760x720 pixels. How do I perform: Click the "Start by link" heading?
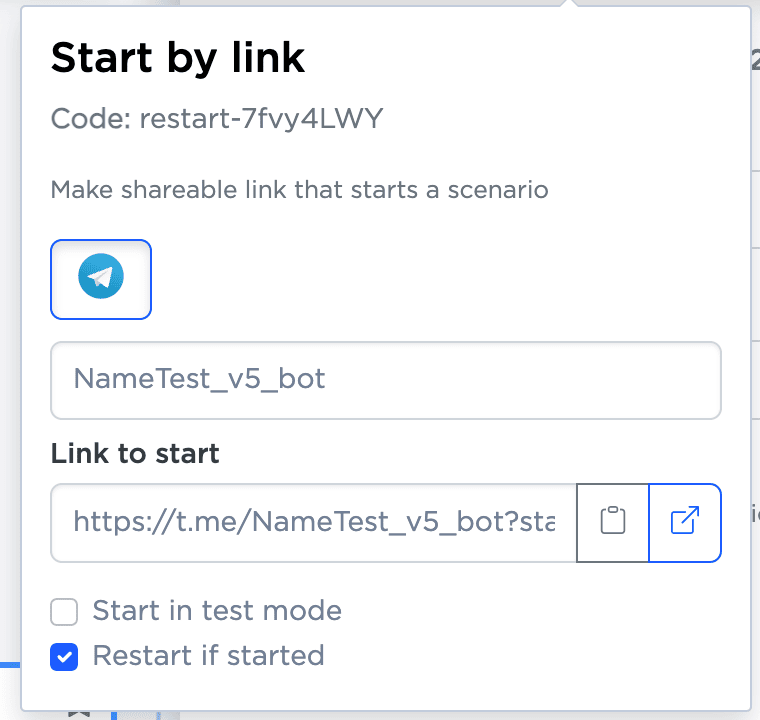pyautogui.click(x=178, y=59)
